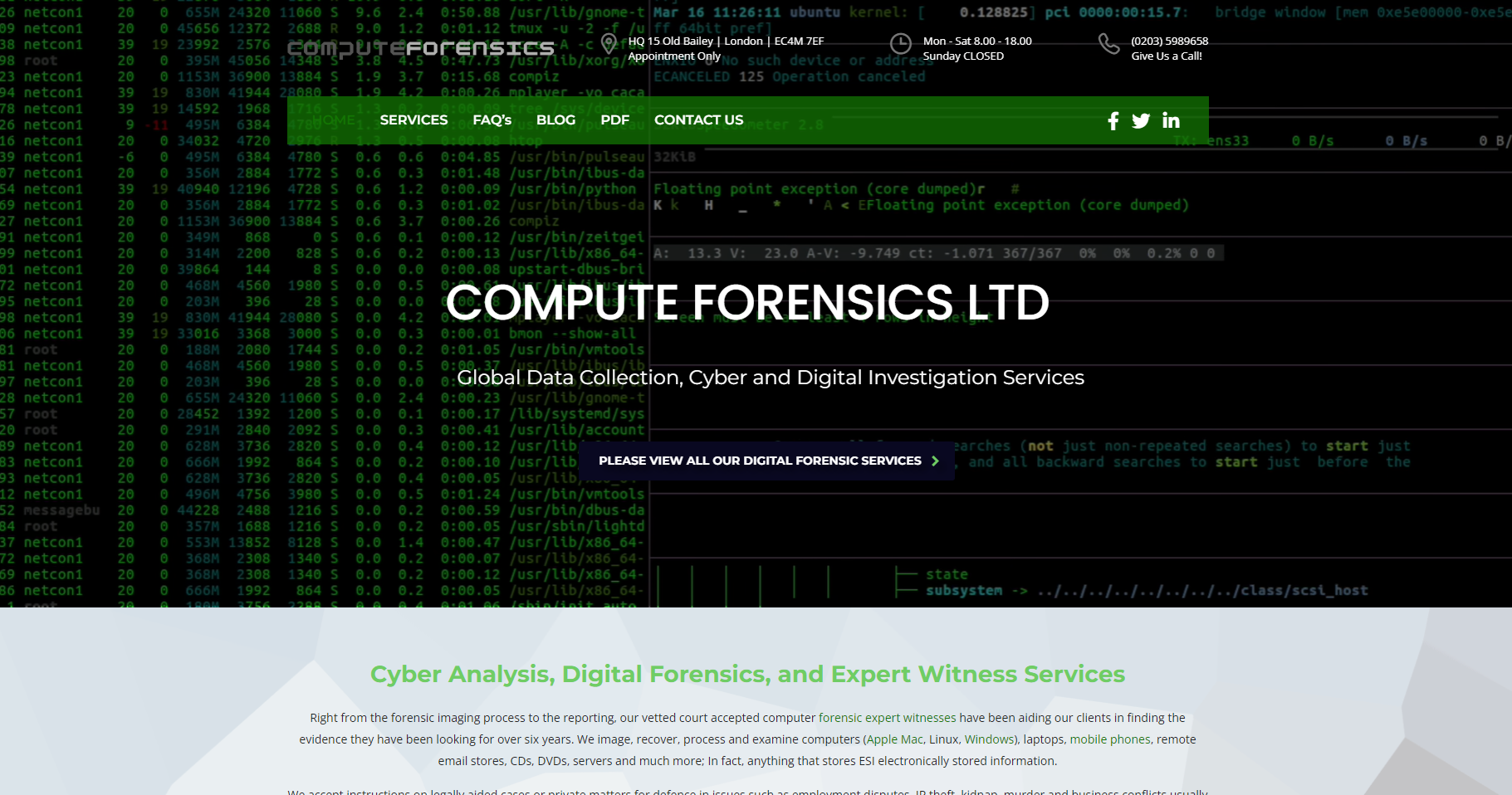Click the Windows link
The width and height of the screenshot is (1512, 795).
[x=989, y=739]
